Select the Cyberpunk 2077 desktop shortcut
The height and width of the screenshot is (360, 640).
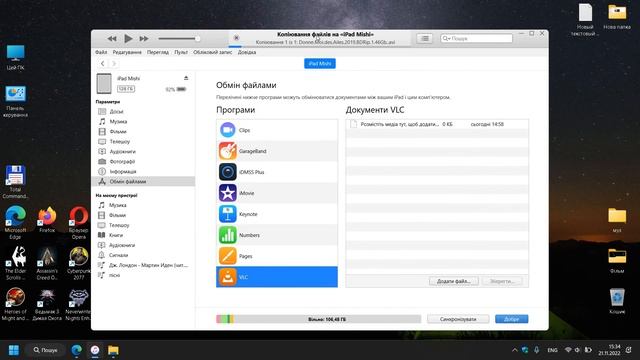(x=78, y=264)
